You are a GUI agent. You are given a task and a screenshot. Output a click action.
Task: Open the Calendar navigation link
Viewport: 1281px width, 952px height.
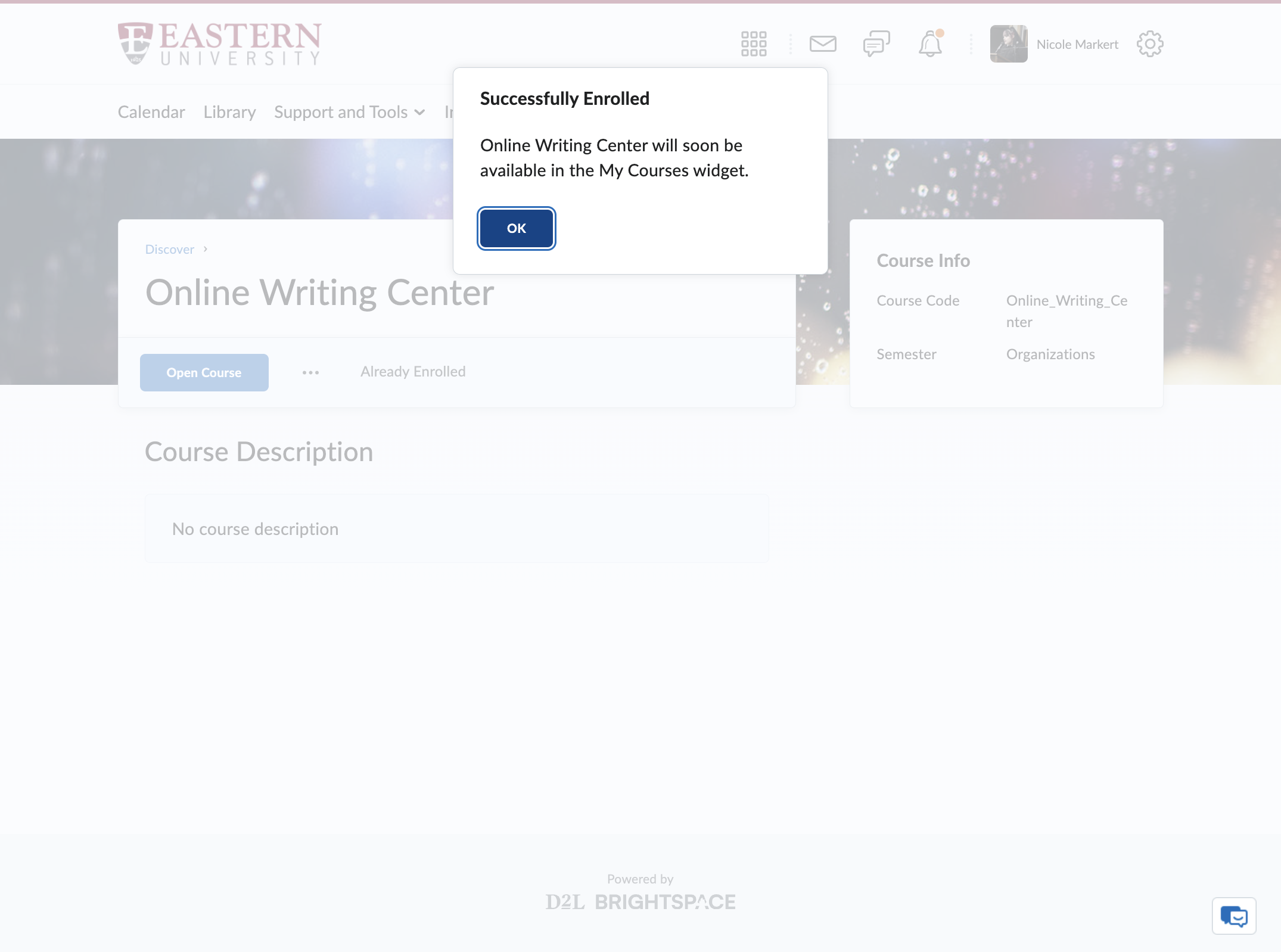pyautogui.click(x=151, y=112)
